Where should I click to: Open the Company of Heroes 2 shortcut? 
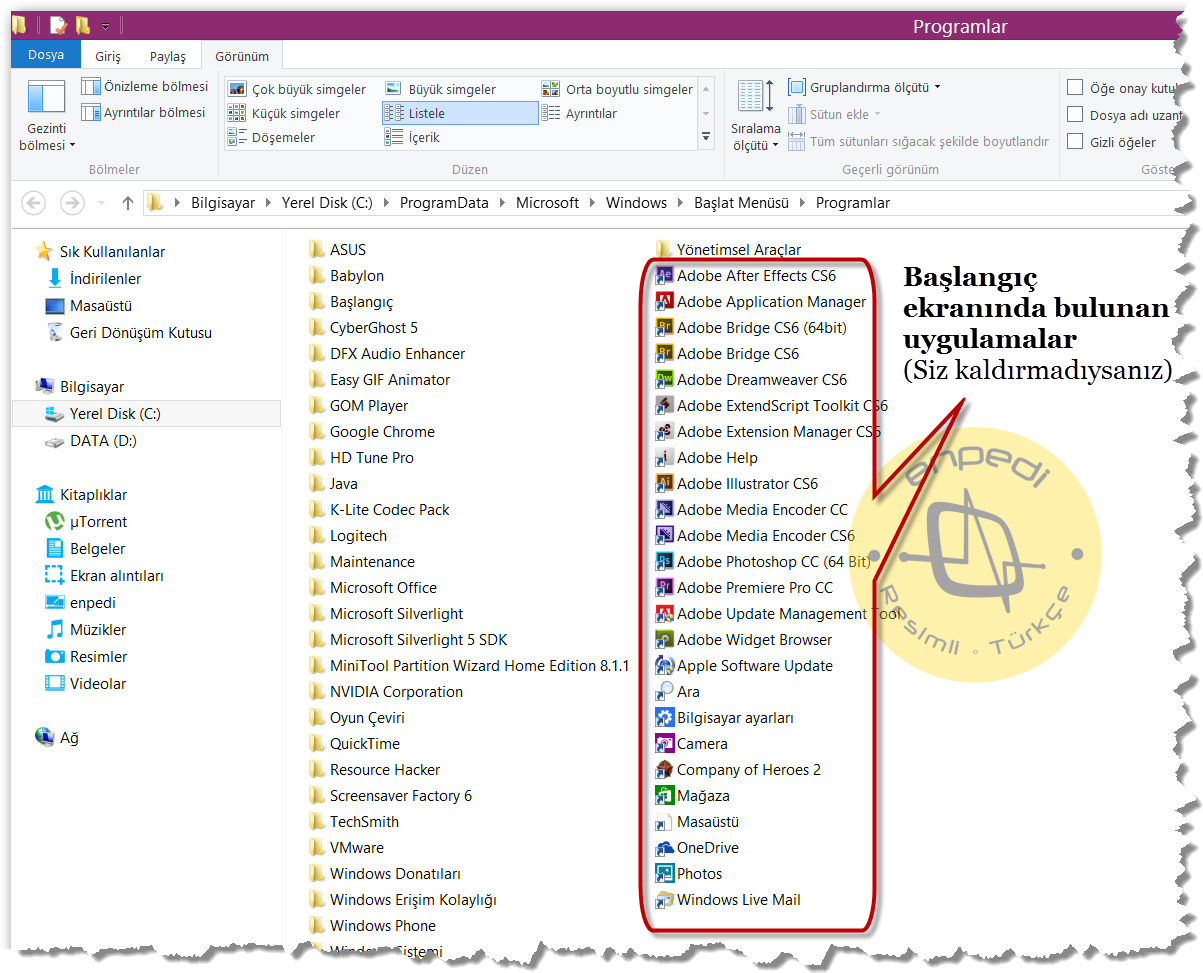coord(738,770)
